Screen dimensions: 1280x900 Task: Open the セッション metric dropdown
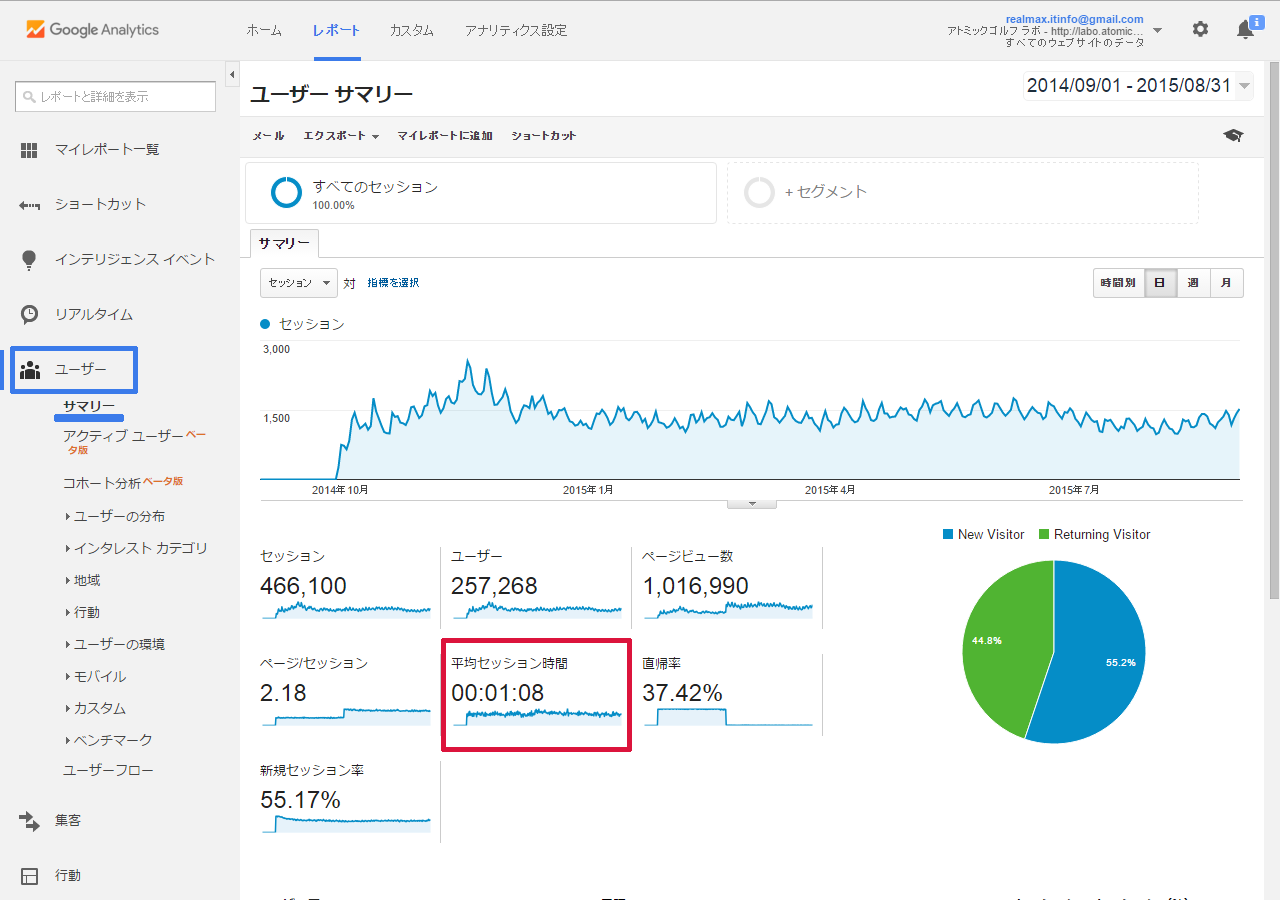[x=299, y=283]
